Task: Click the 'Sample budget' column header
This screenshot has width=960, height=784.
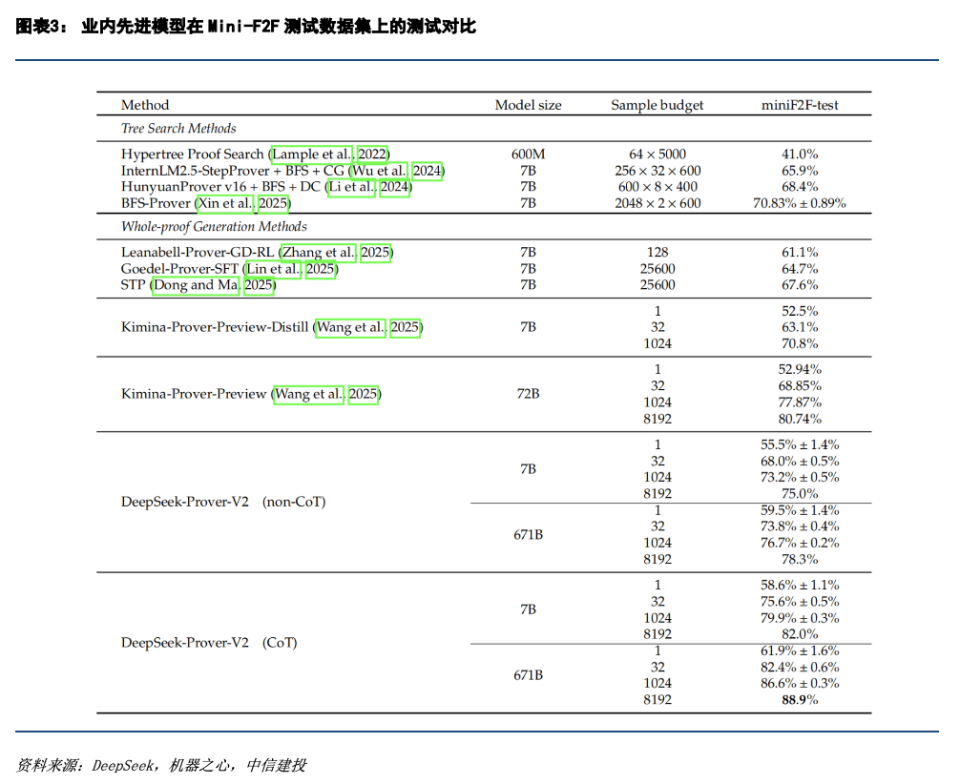Action: coord(657,105)
